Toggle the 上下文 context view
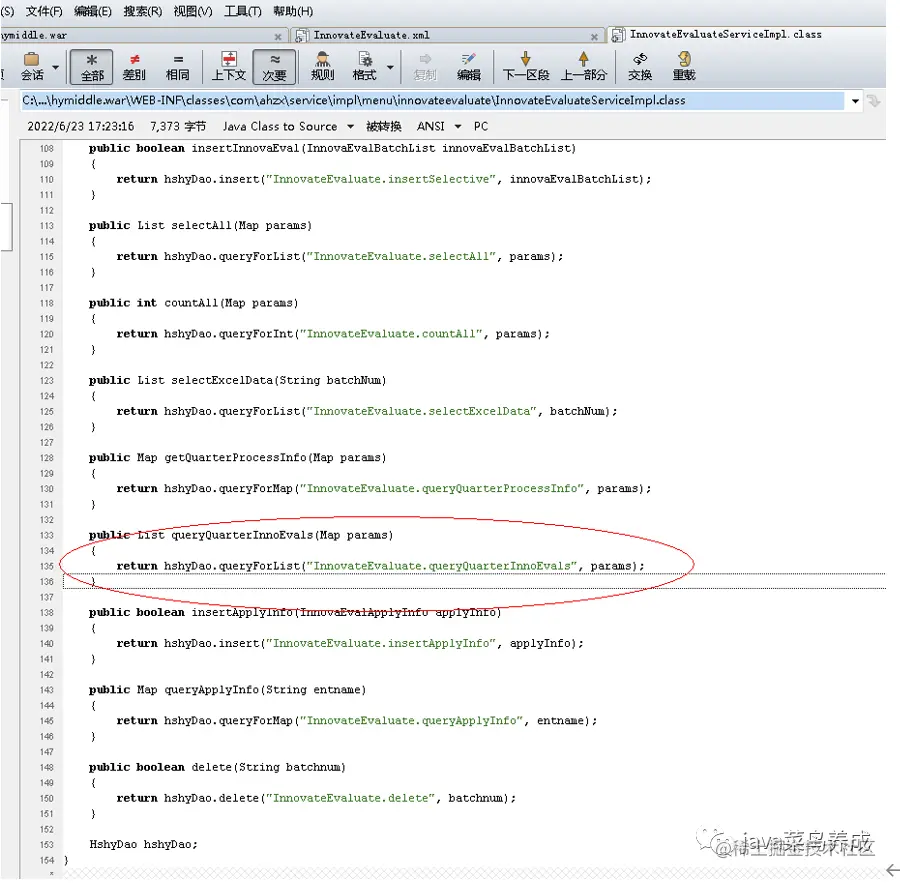 click(x=228, y=67)
